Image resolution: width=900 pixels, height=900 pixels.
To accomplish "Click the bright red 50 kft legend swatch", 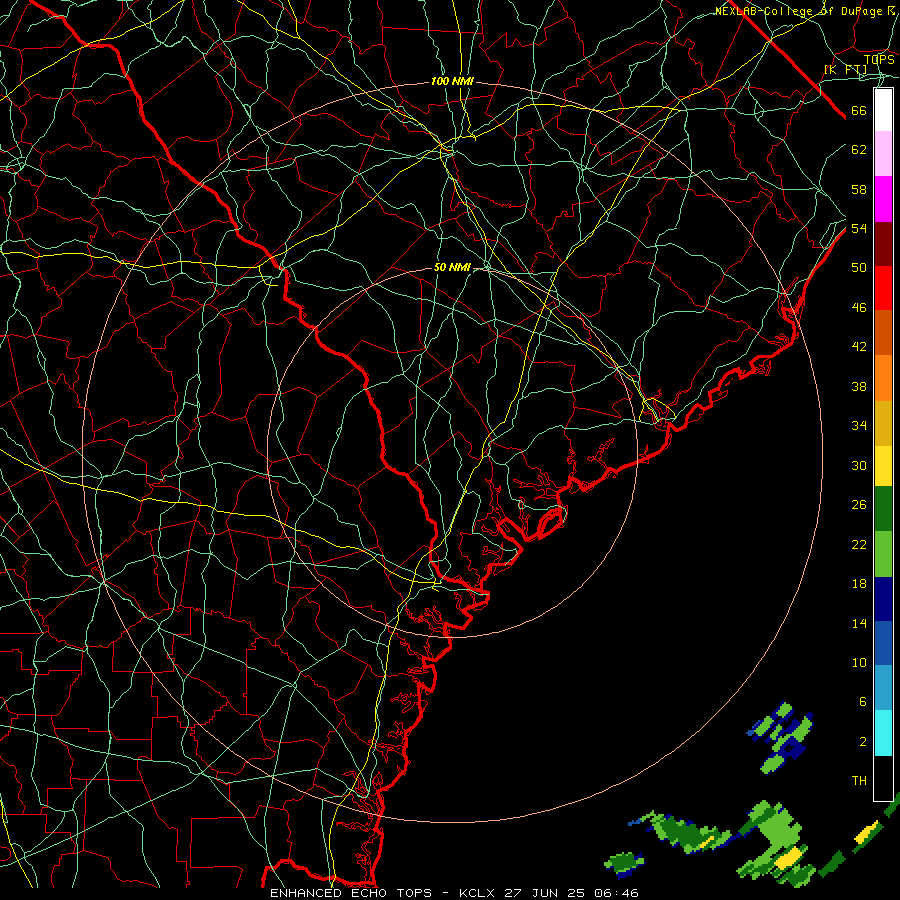I will point(883,288).
